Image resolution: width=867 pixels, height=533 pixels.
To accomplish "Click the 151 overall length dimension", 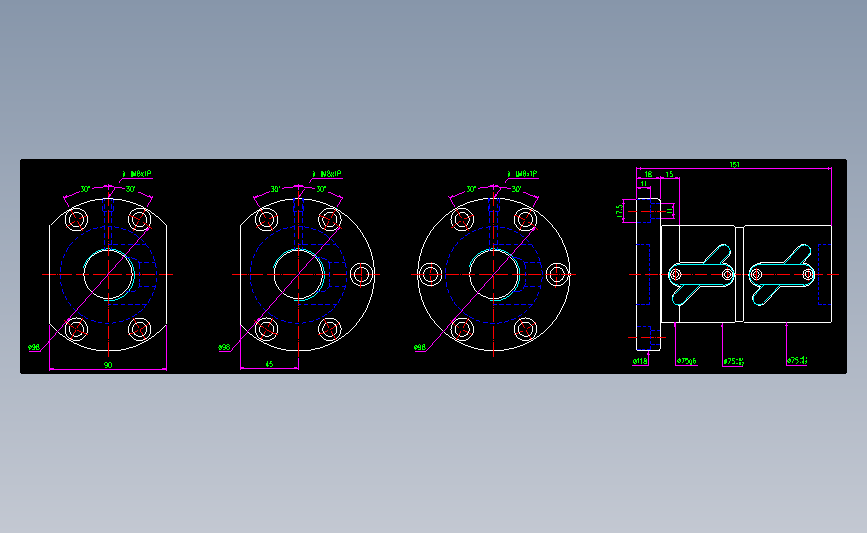I will pyautogui.click(x=734, y=164).
